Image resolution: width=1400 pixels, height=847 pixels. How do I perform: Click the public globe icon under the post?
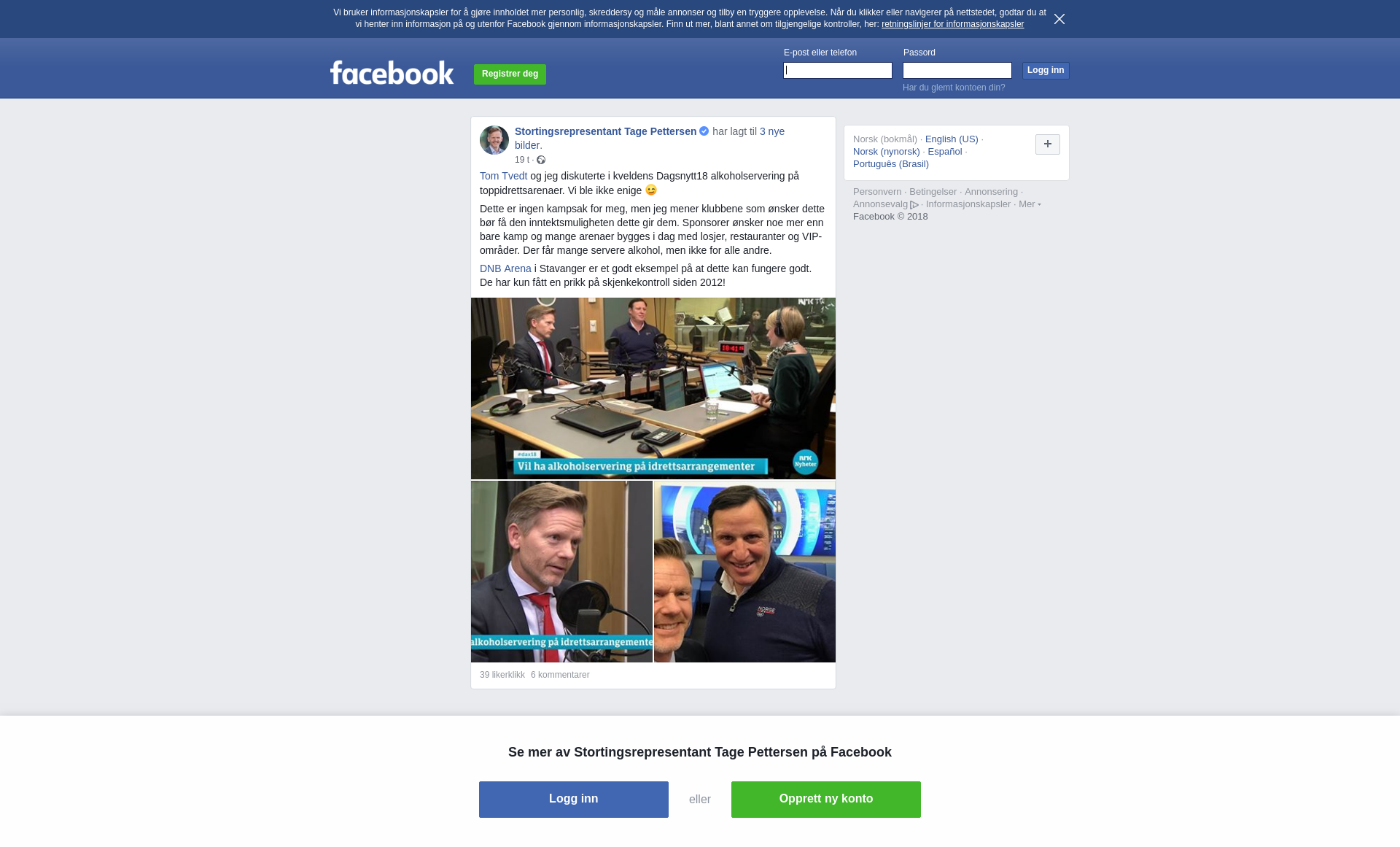541,160
